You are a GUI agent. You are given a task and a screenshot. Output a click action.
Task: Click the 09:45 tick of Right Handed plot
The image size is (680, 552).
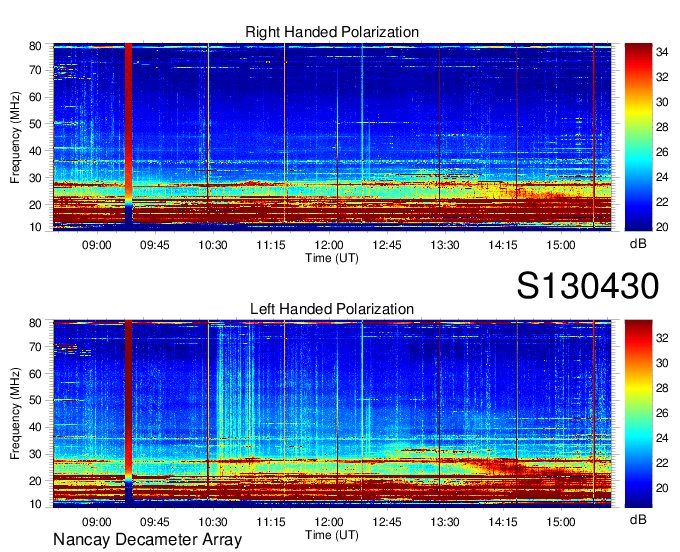click(155, 245)
